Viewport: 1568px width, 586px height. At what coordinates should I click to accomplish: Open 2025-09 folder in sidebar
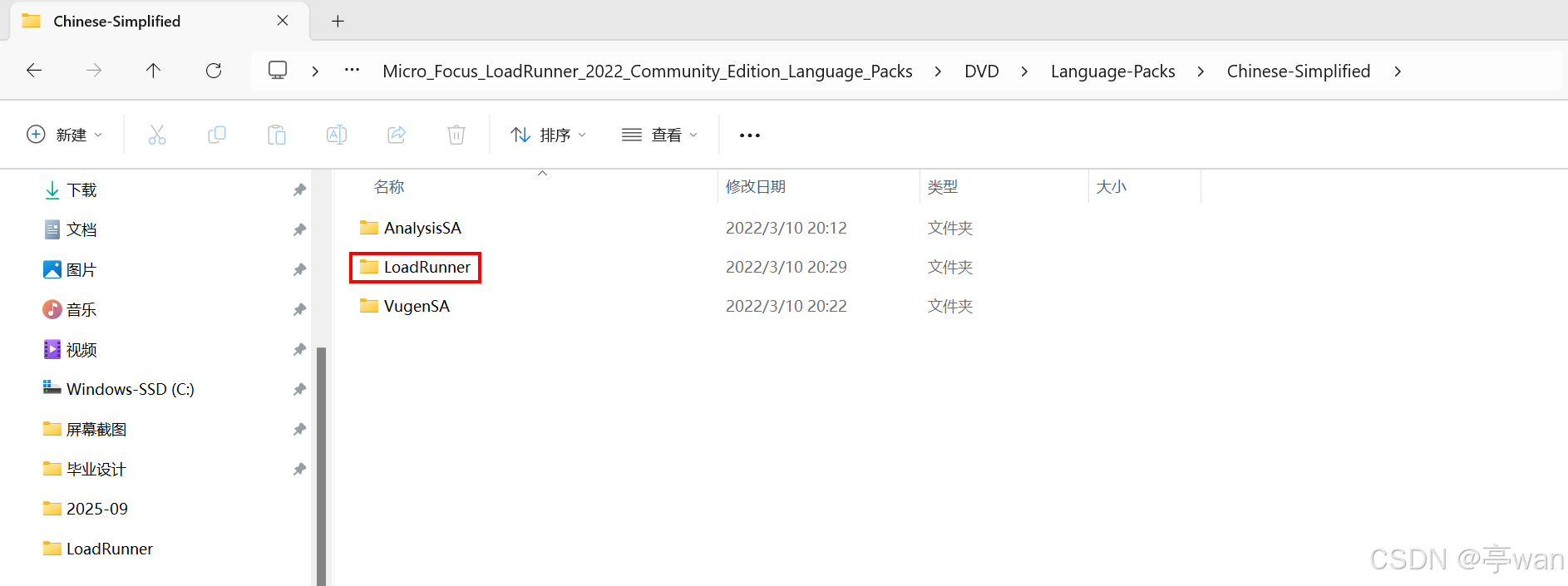pyautogui.click(x=97, y=509)
